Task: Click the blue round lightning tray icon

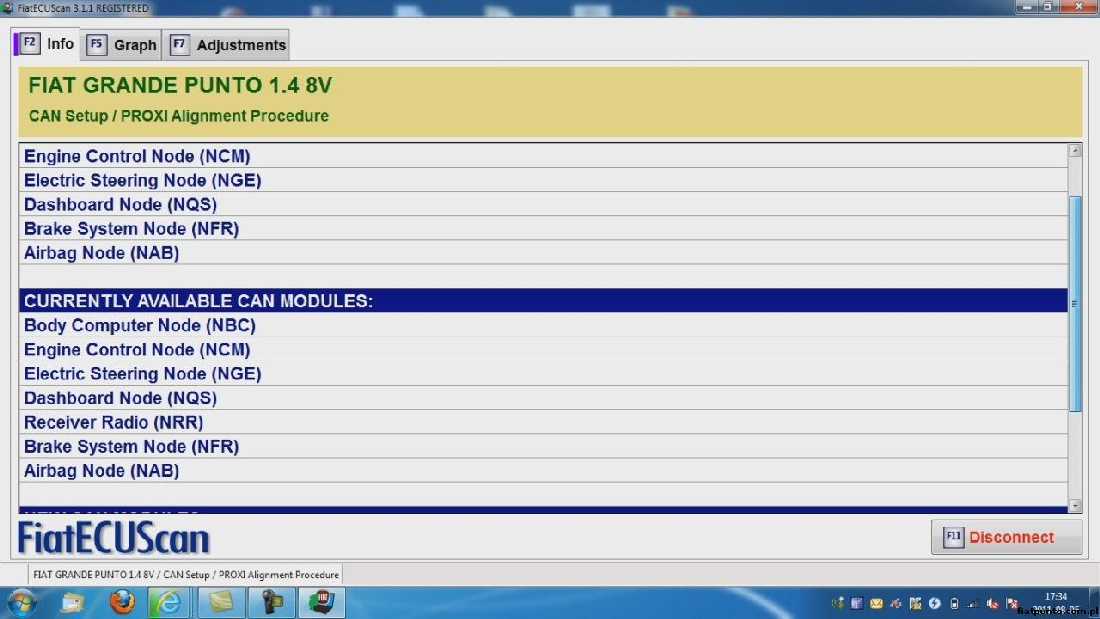Action: (934, 604)
